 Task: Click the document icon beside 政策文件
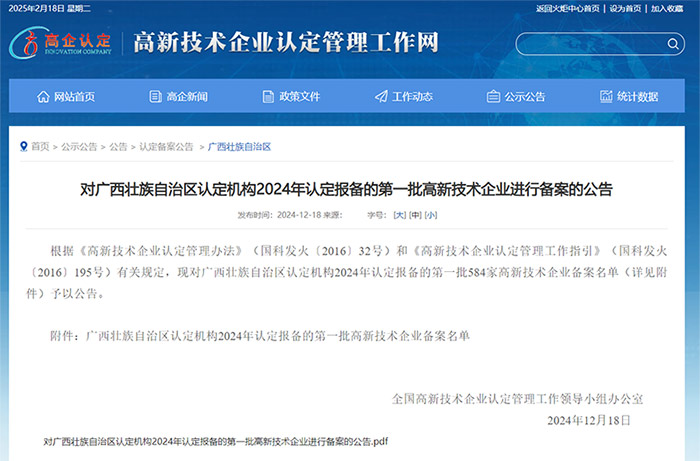[268, 97]
